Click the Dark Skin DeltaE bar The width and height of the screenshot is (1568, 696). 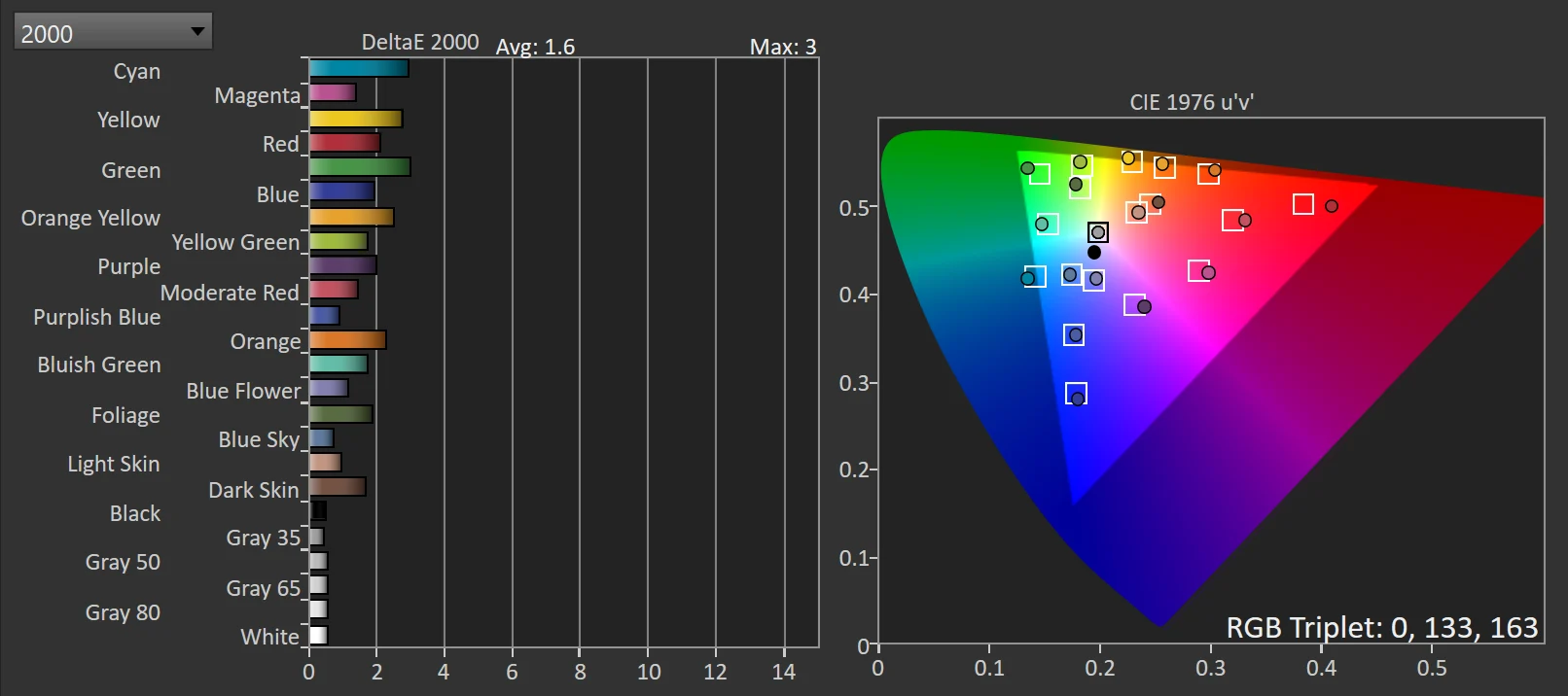click(338, 486)
